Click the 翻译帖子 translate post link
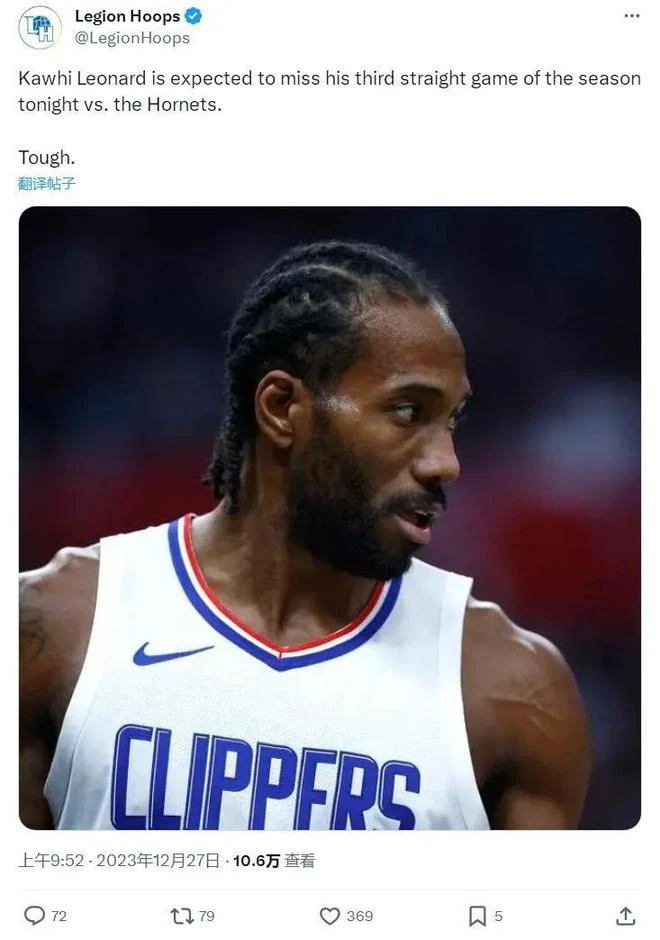This screenshot has width=660, height=940. [47, 183]
